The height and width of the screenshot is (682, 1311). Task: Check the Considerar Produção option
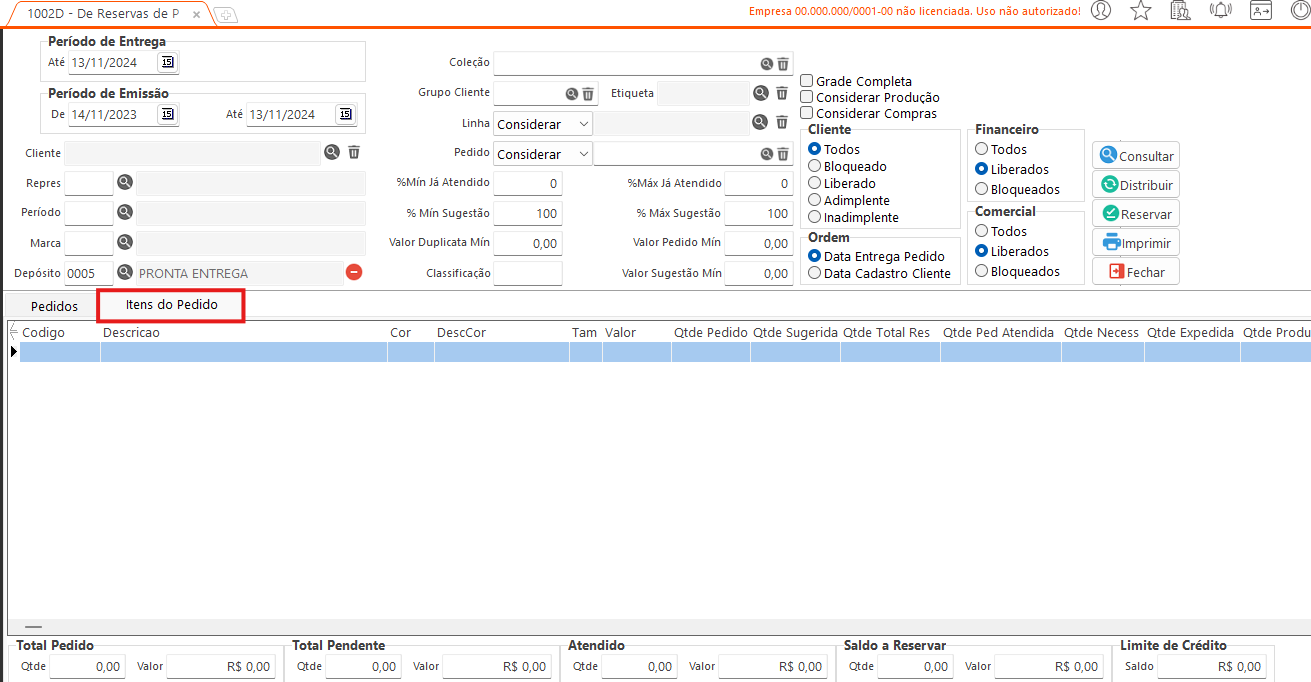point(807,97)
